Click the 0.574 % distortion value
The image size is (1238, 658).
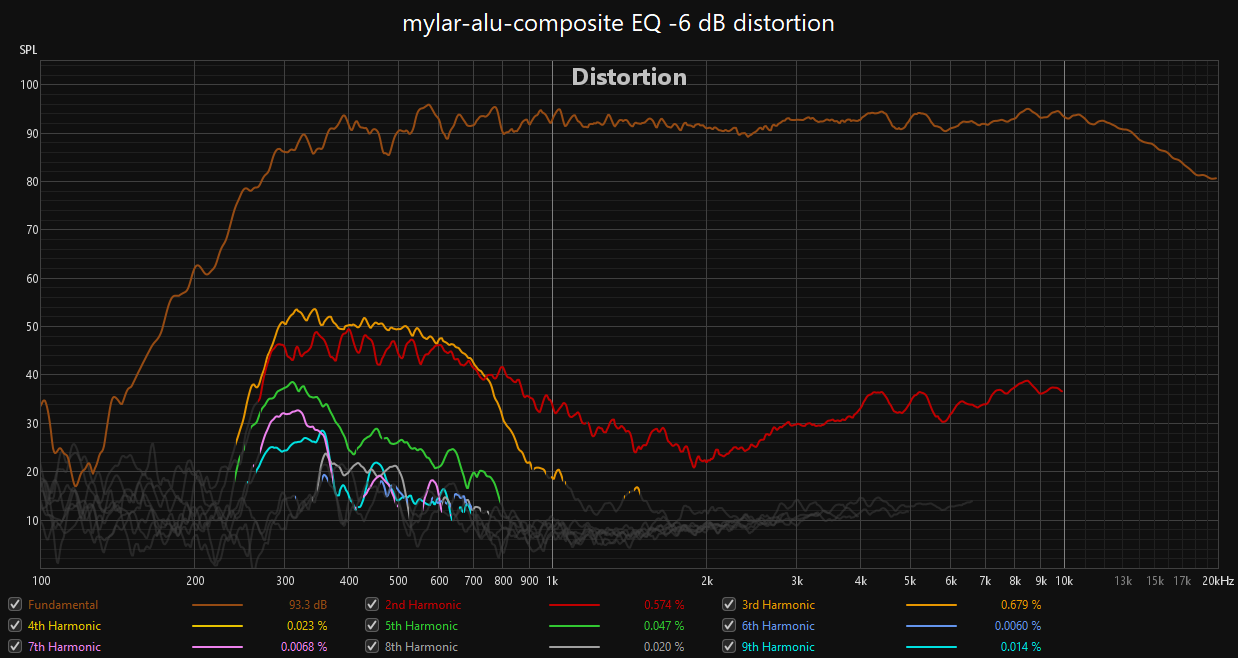click(664, 605)
